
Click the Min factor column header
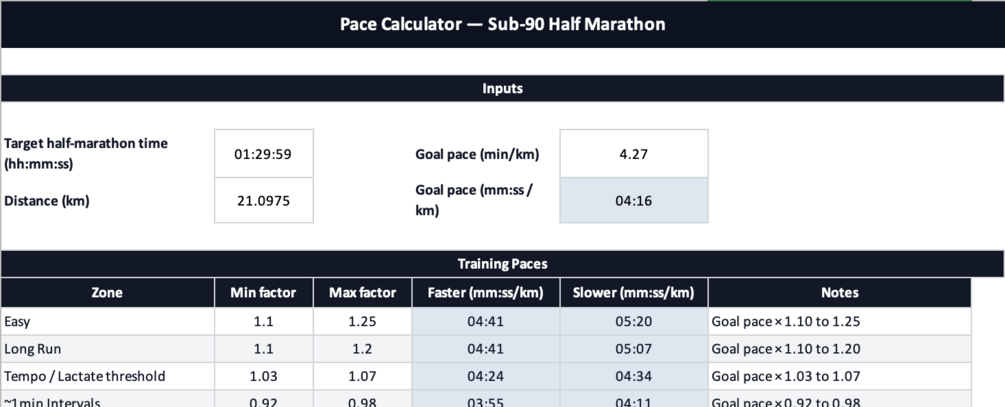[x=264, y=293]
